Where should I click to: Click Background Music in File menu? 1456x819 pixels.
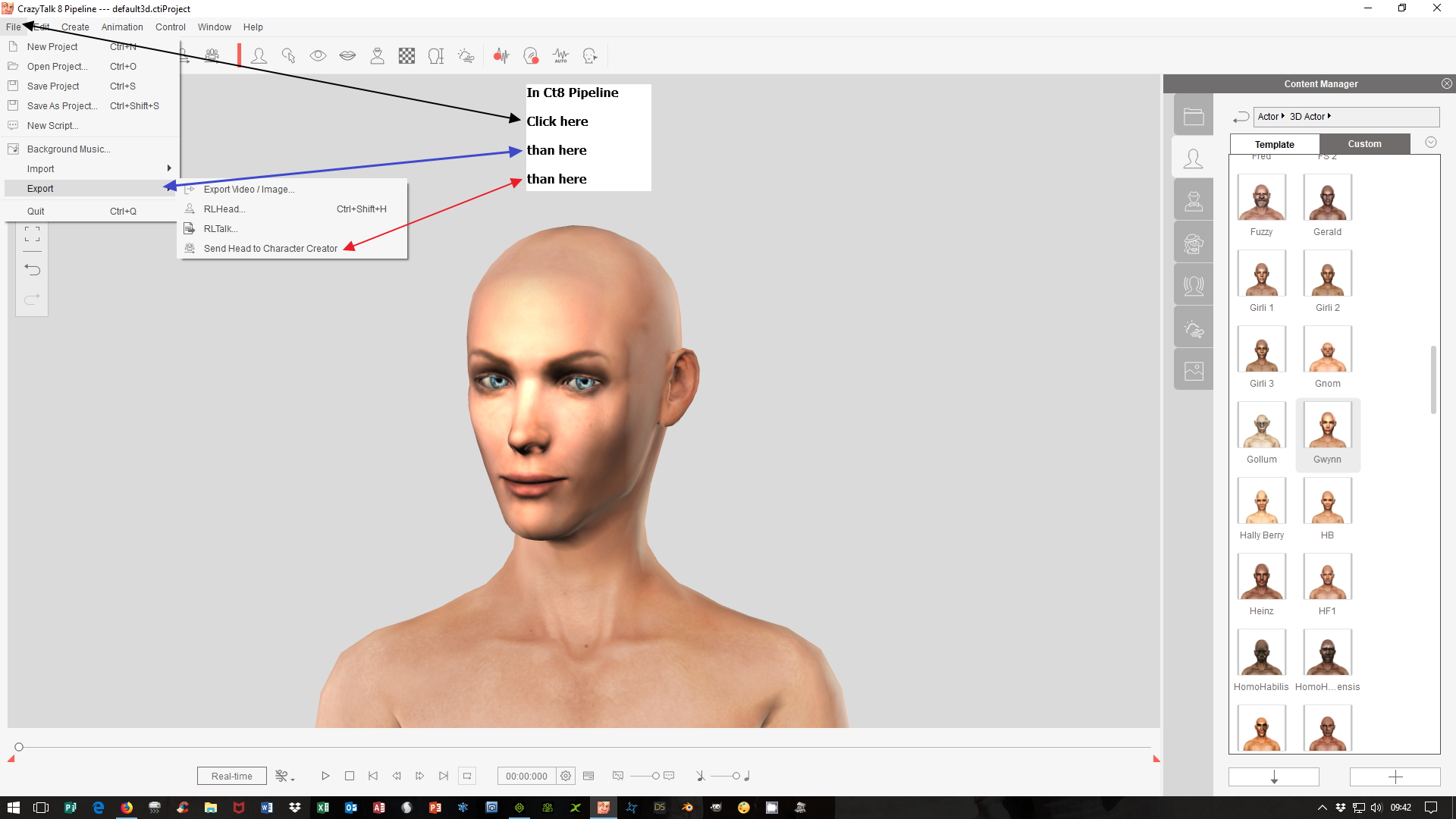[90, 149]
